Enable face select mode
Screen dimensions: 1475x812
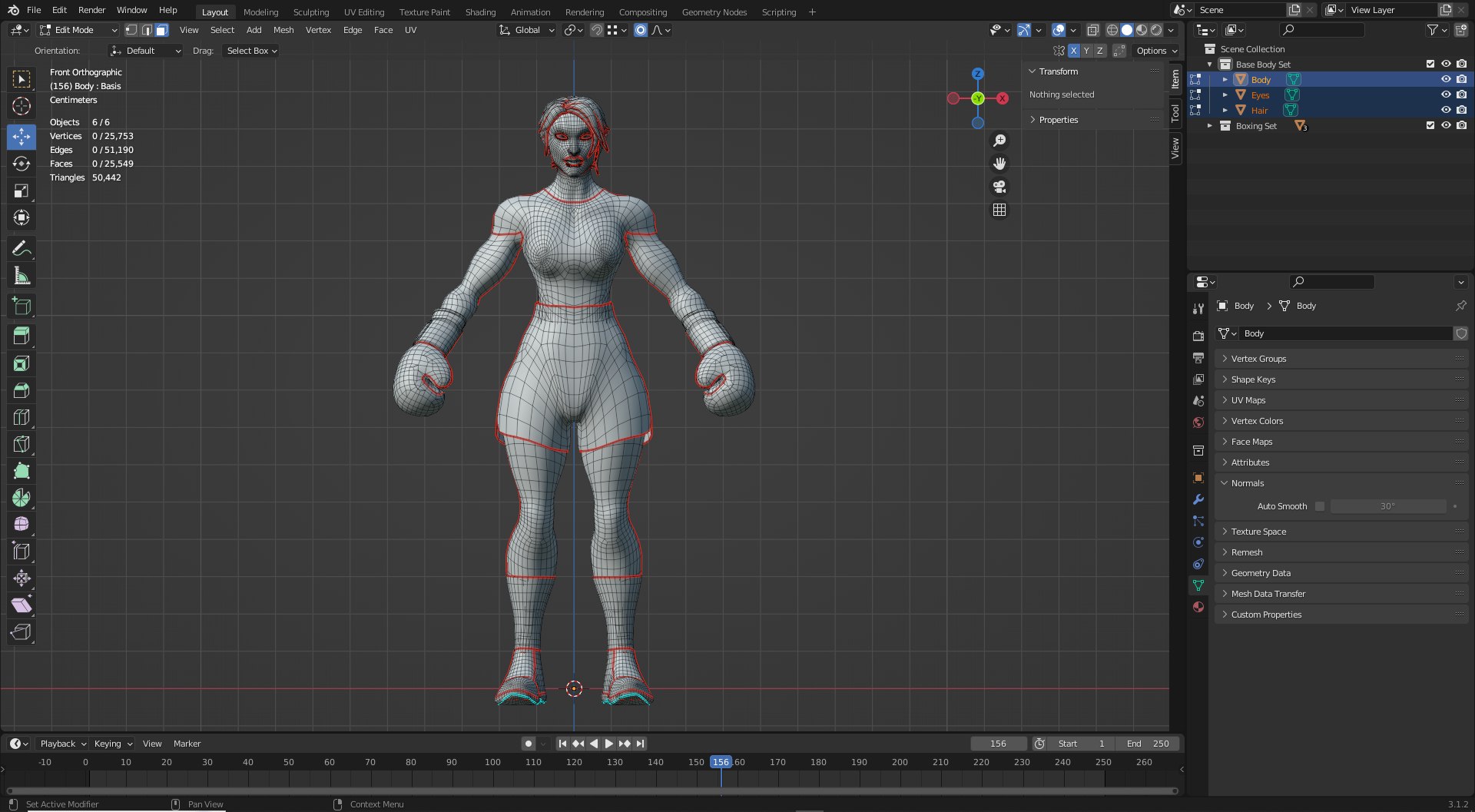[x=161, y=30]
